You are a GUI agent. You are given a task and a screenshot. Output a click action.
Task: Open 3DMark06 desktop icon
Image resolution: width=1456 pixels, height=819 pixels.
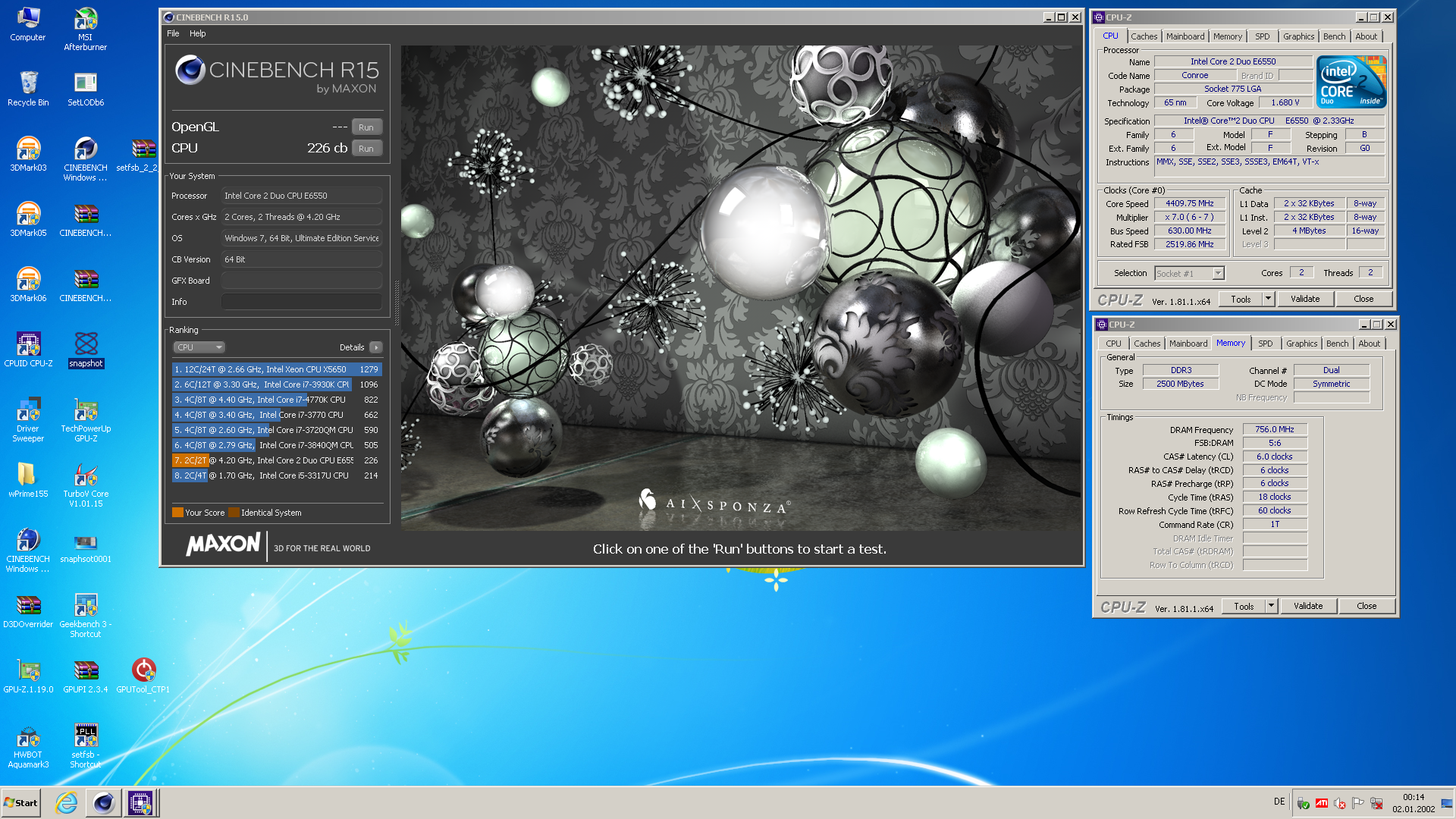[28, 284]
